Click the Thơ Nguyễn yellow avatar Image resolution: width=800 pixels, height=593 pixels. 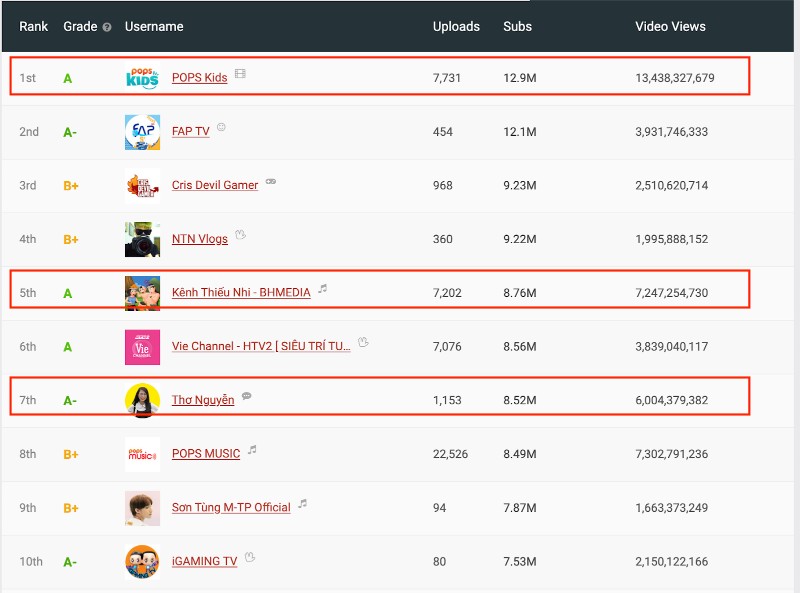point(142,401)
